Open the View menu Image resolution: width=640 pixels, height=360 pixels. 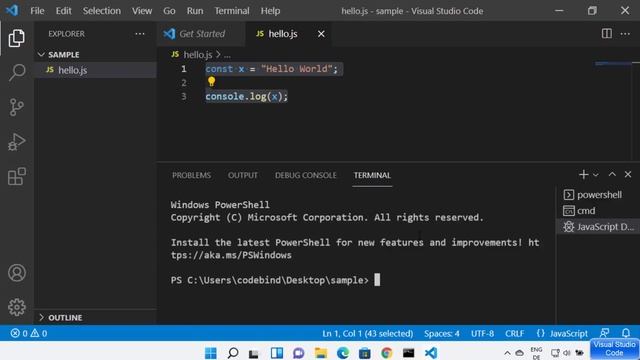142,11
